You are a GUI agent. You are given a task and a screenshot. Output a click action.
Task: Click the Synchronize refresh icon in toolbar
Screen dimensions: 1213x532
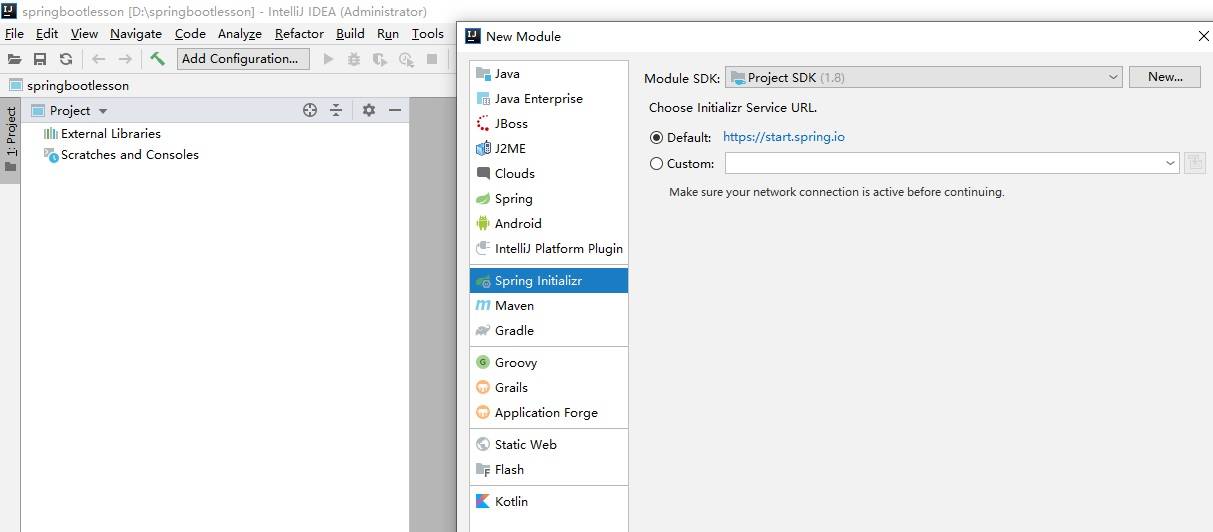click(66, 59)
